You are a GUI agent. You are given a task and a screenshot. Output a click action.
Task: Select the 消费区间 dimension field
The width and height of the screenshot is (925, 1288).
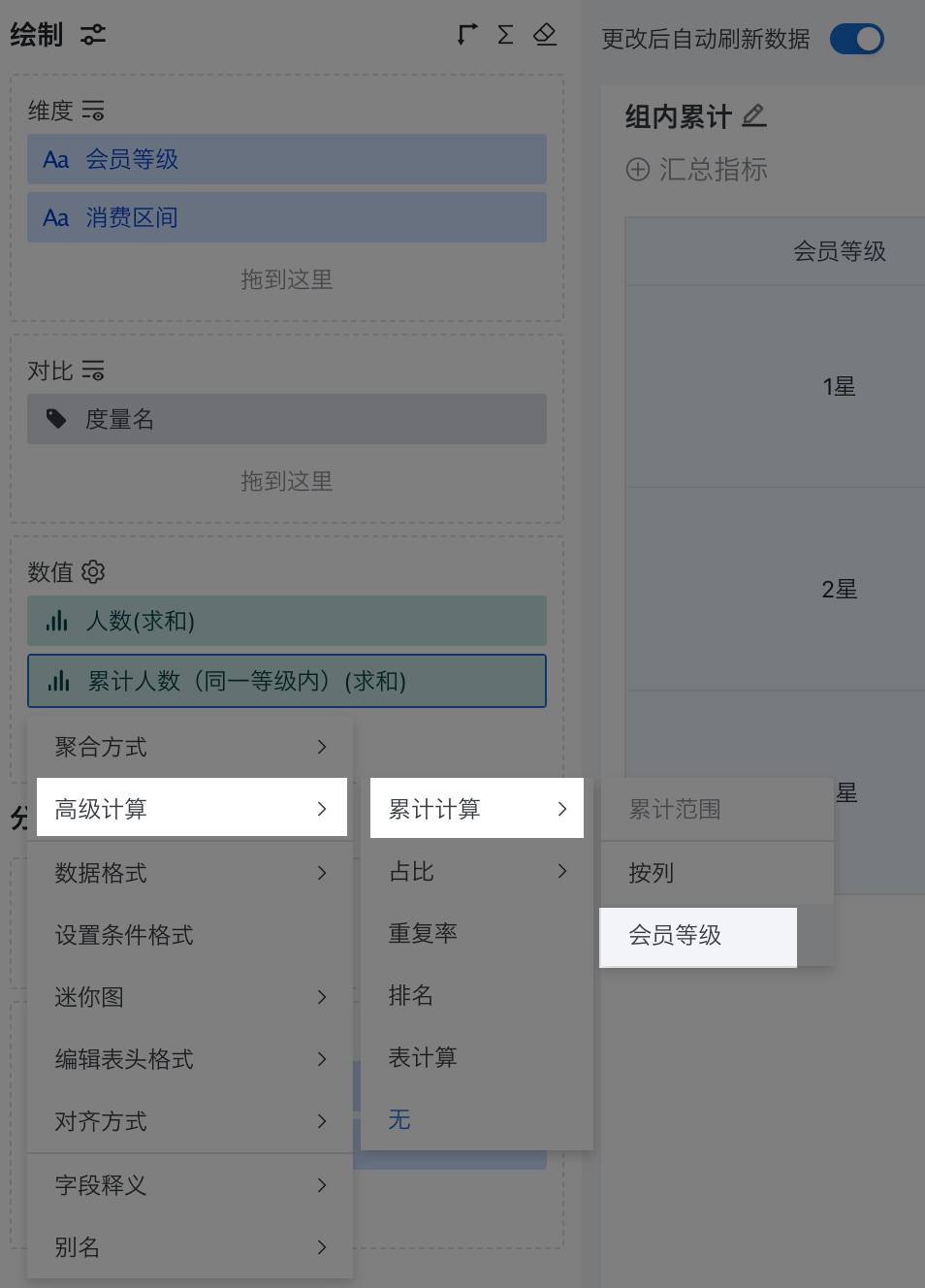(286, 217)
